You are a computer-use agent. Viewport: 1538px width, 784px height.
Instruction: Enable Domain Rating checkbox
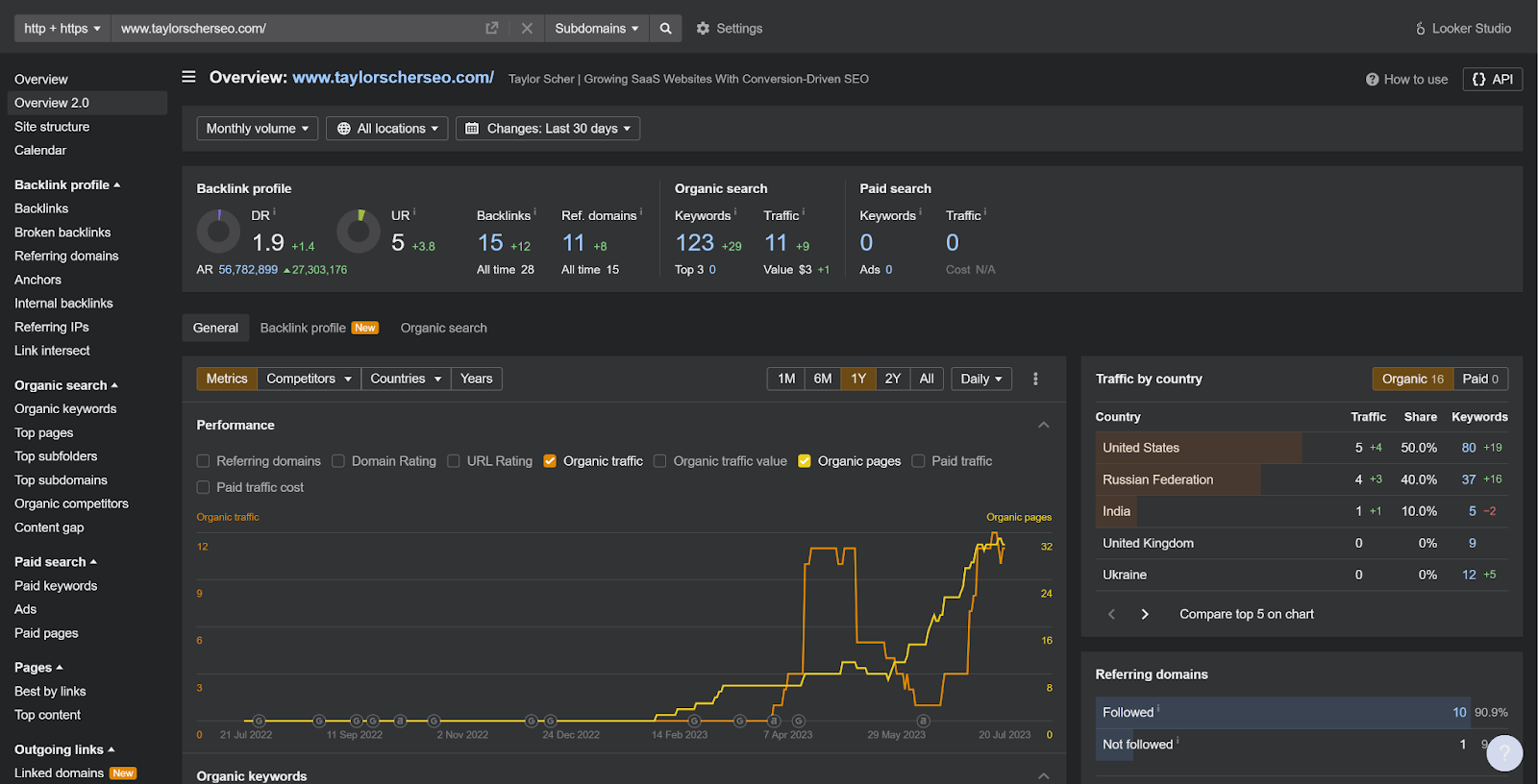coord(338,461)
